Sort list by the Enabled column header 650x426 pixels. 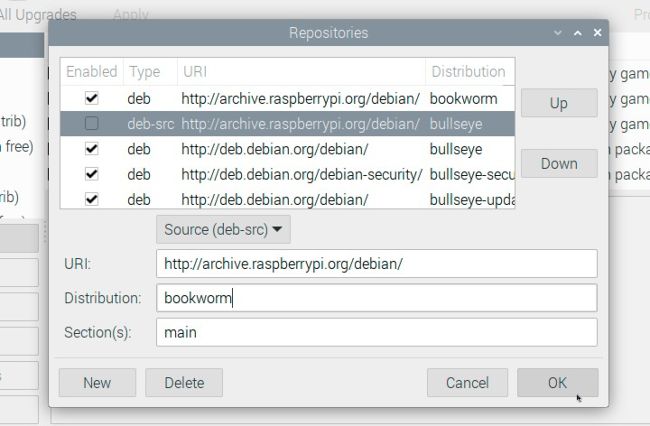(92, 72)
